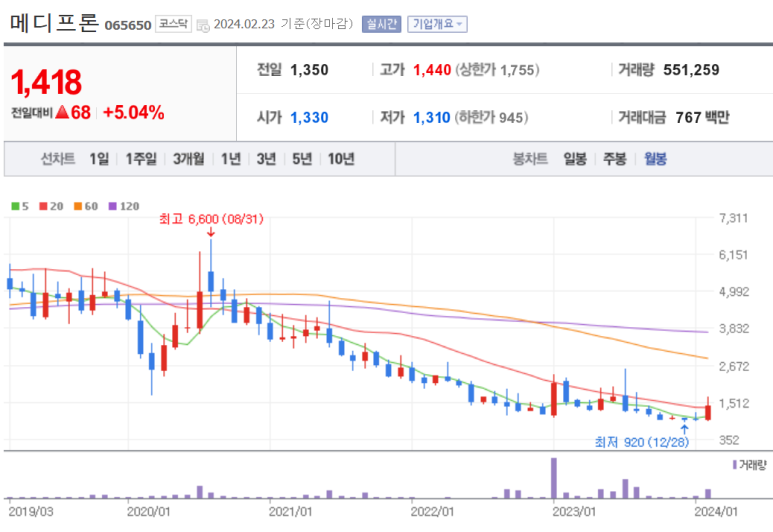
Task: Show the 3년 line chart
Action: coord(266,159)
